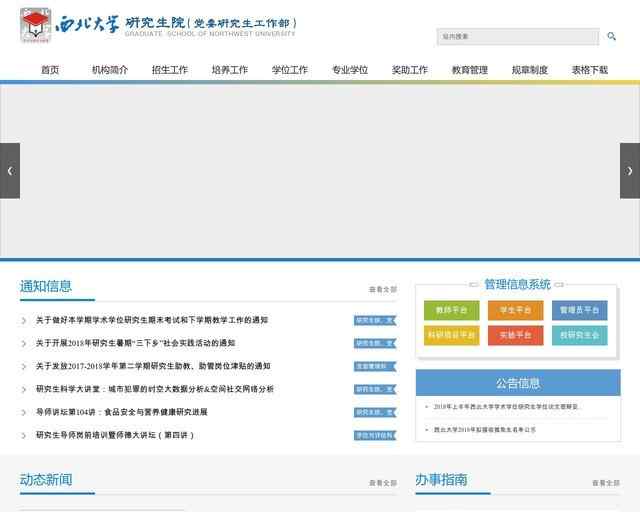The image size is (640, 512).
Task: Open 导师讲坛第104讲 食品安全 notice
Action: click(x=122, y=412)
